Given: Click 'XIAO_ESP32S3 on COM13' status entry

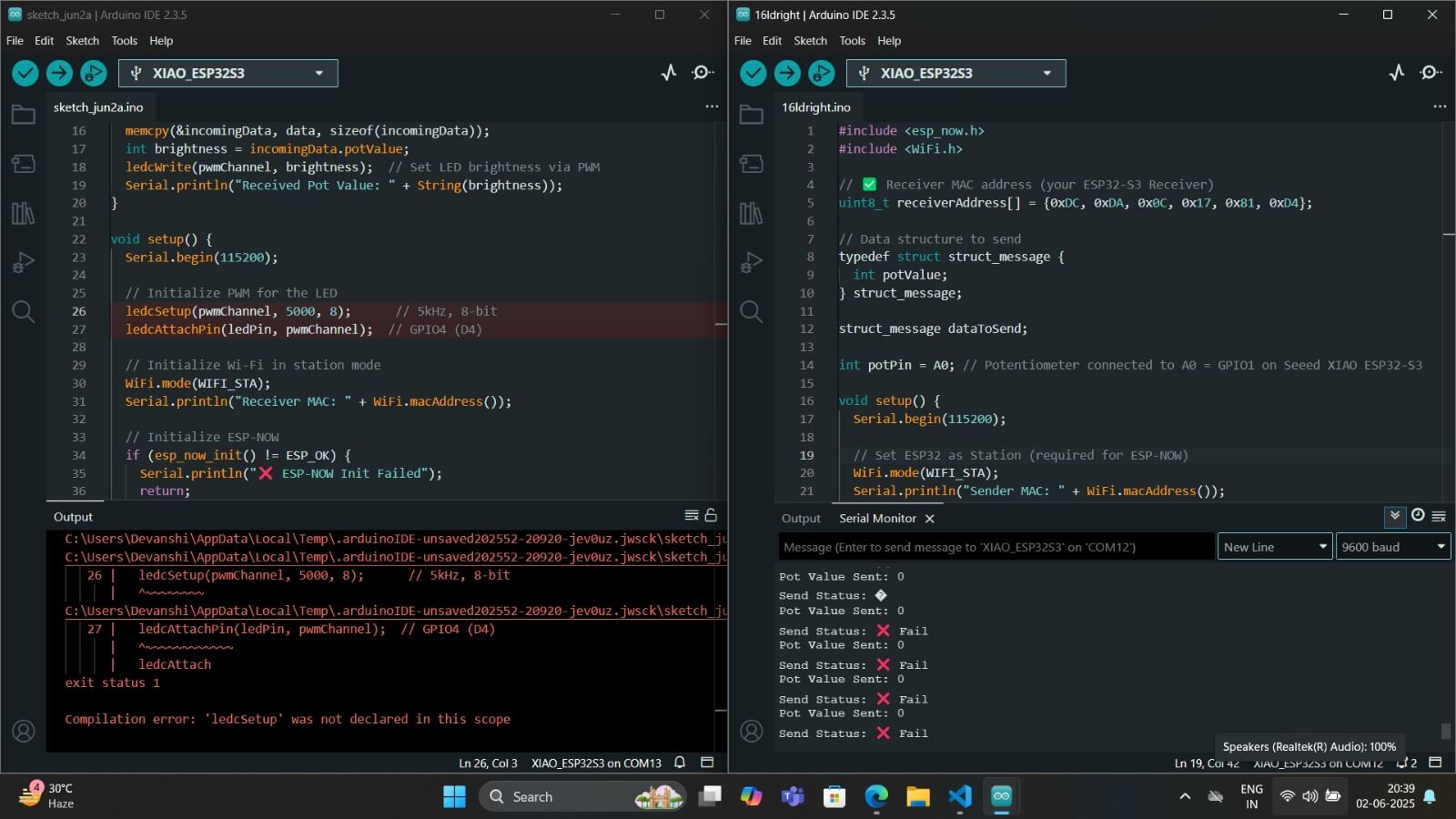Looking at the screenshot, I should pyautogui.click(x=596, y=763).
